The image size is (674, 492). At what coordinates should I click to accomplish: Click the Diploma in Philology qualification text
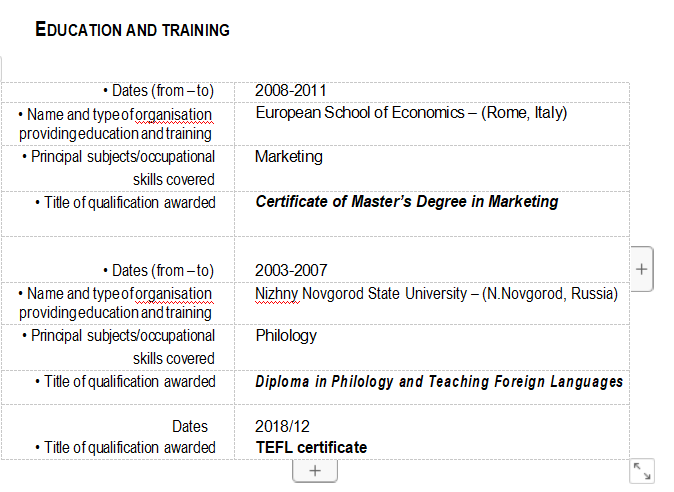(x=439, y=382)
